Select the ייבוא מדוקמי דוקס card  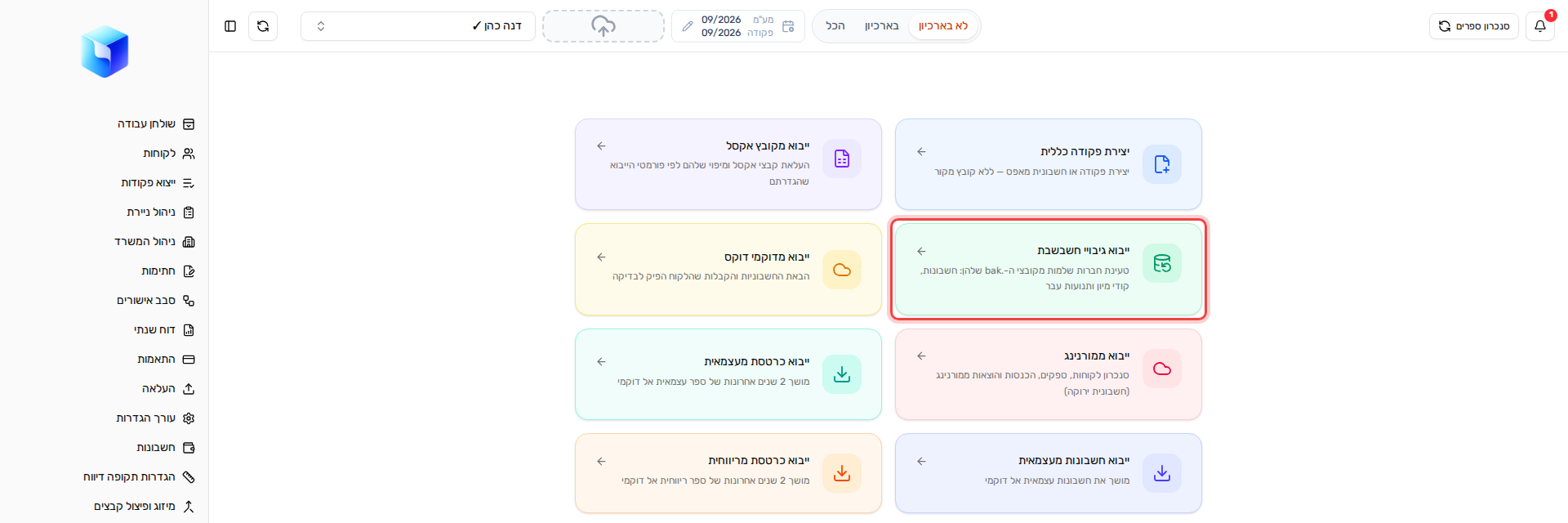tap(728, 270)
